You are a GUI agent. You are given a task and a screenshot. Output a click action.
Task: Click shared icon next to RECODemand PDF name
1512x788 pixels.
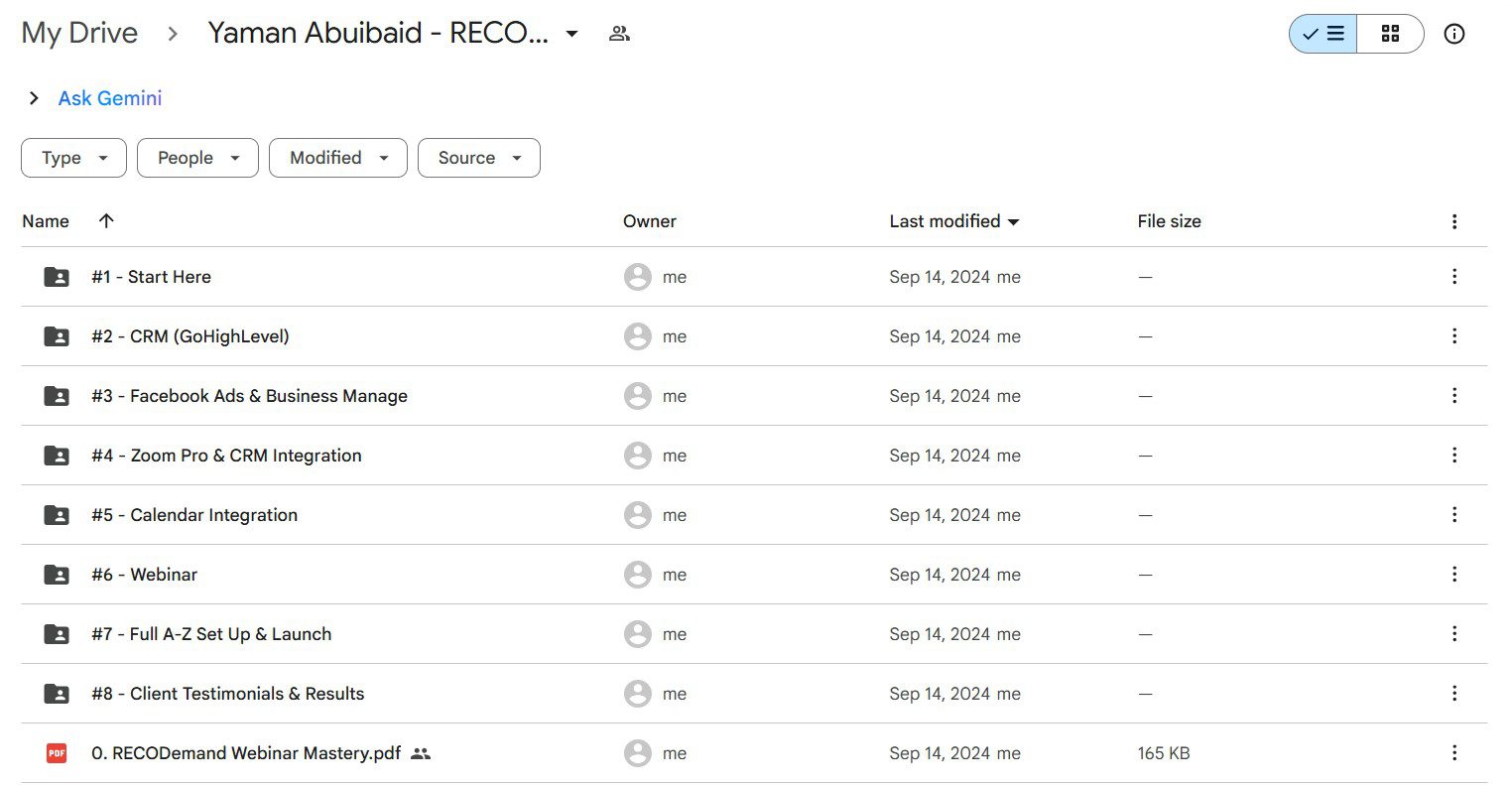pos(421,753)
